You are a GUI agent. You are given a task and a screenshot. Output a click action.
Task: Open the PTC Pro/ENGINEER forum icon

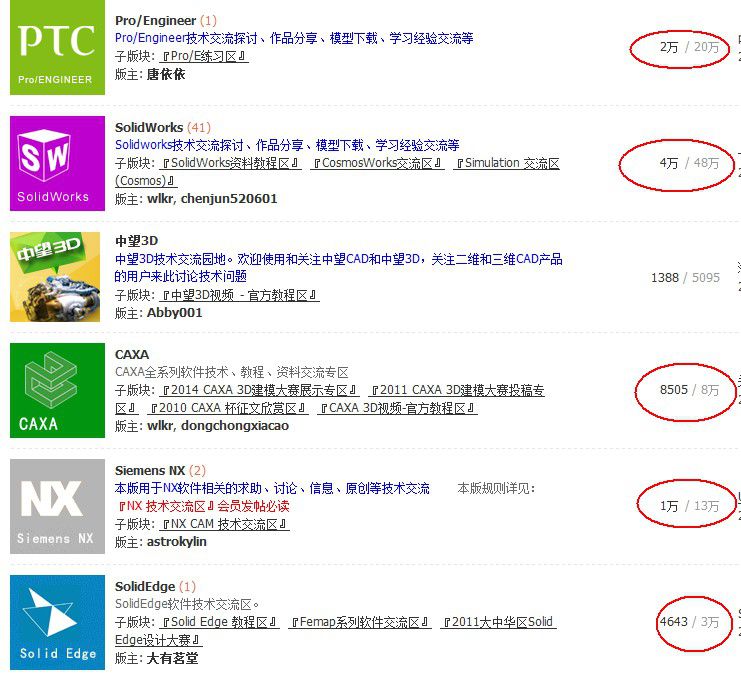[x=57, y=47]
